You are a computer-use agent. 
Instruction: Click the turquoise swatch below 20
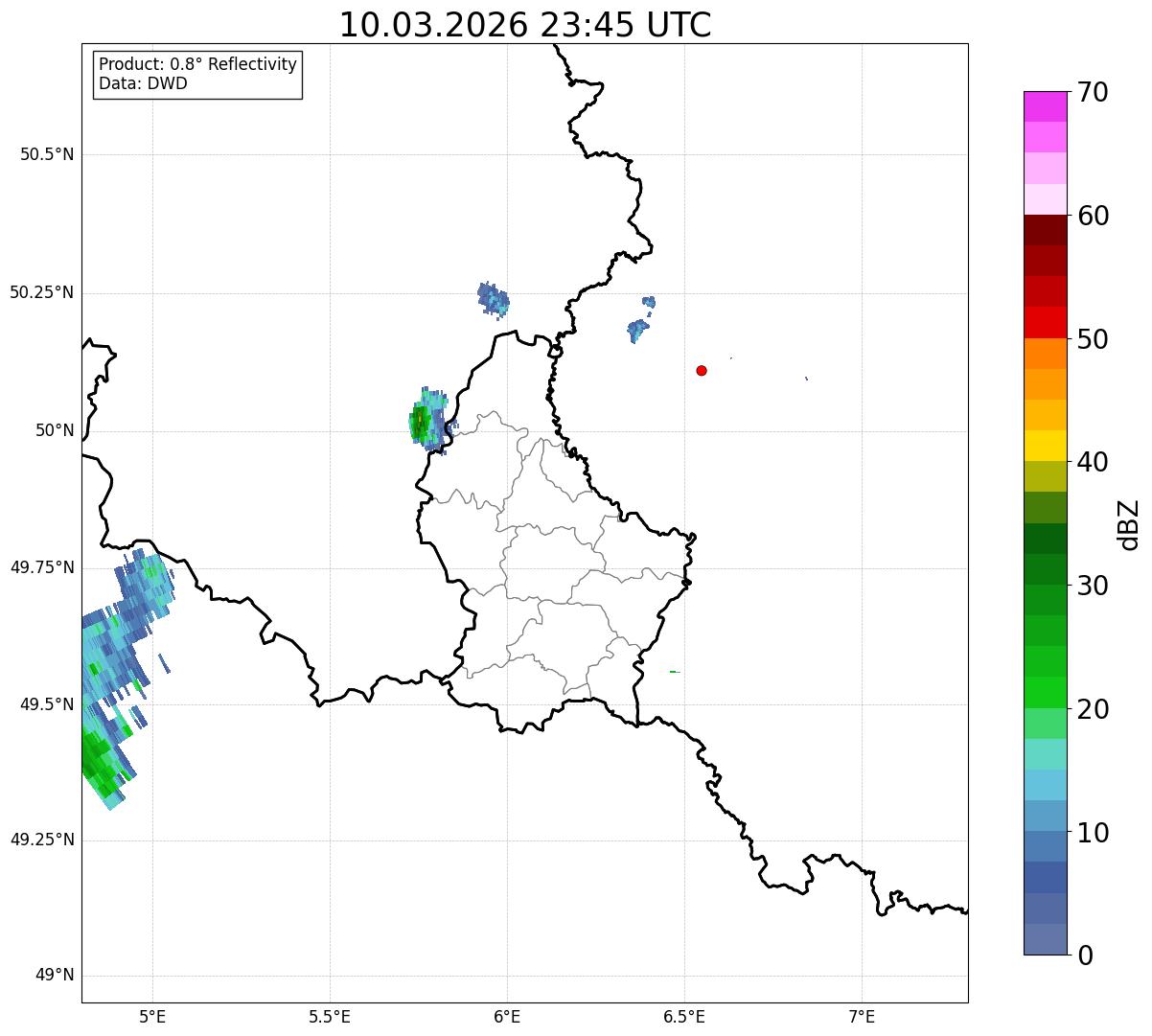[1045, 754]
